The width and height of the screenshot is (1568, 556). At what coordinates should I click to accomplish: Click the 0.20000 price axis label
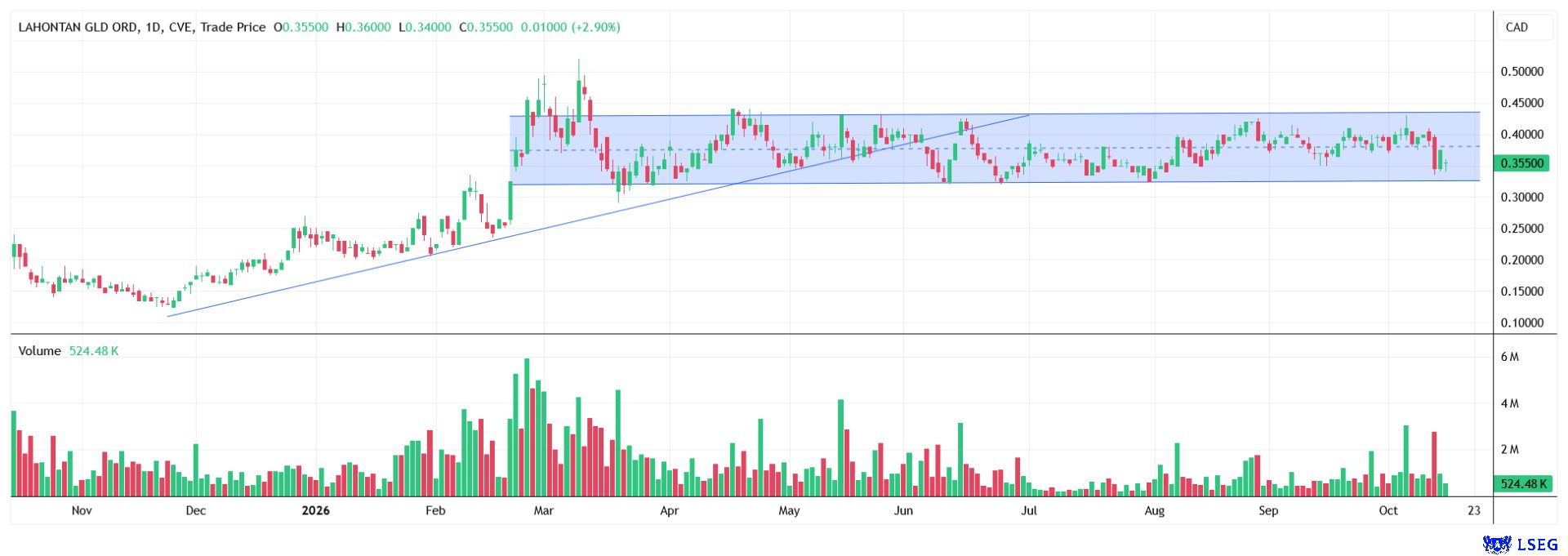coord(1522,260)
